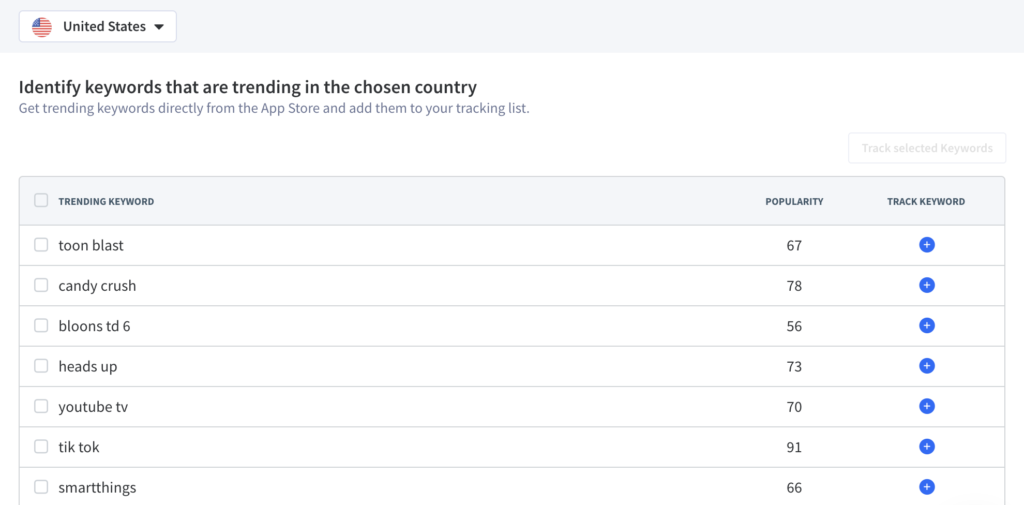Tick the checkbox for toon blast
Image resolution: width=1024 pixels, height=505 pixels.
click(41, 245)
